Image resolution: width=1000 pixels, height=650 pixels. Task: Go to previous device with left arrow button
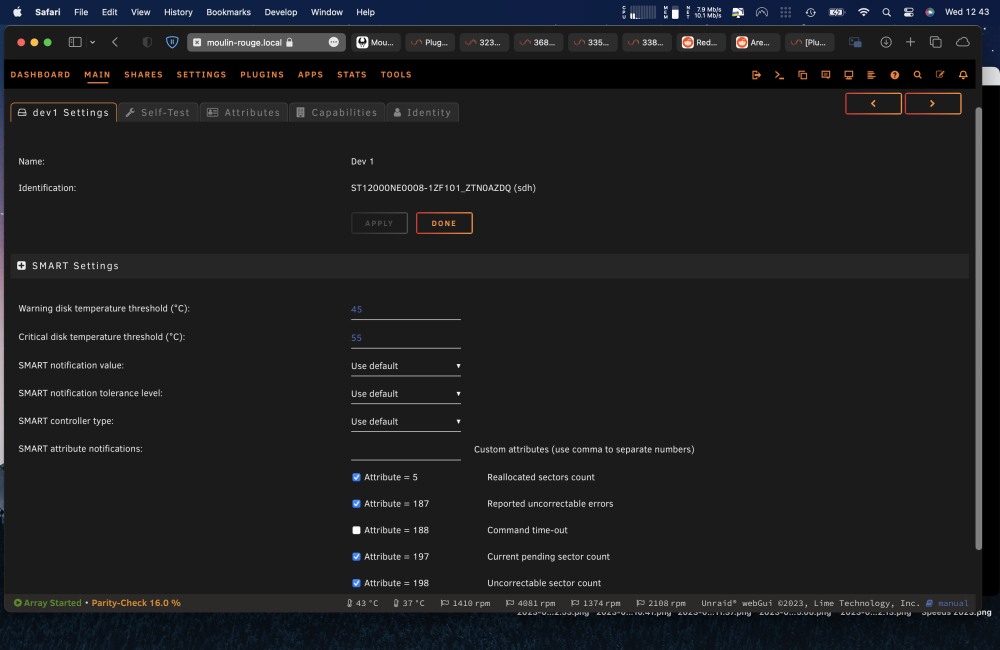[x=873, y=103]
